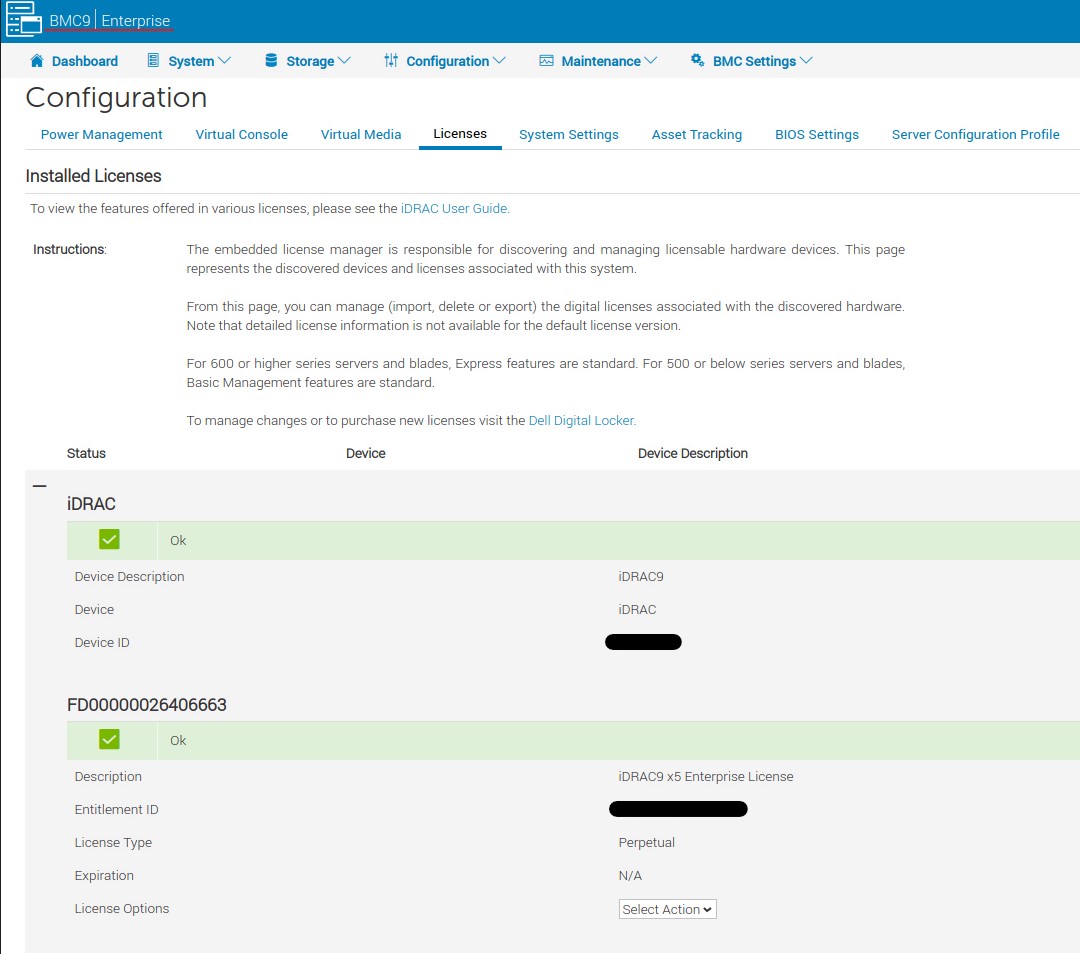Collapse the iDRAC section with the minus control
1080x954 pixels.
(40, 486)
